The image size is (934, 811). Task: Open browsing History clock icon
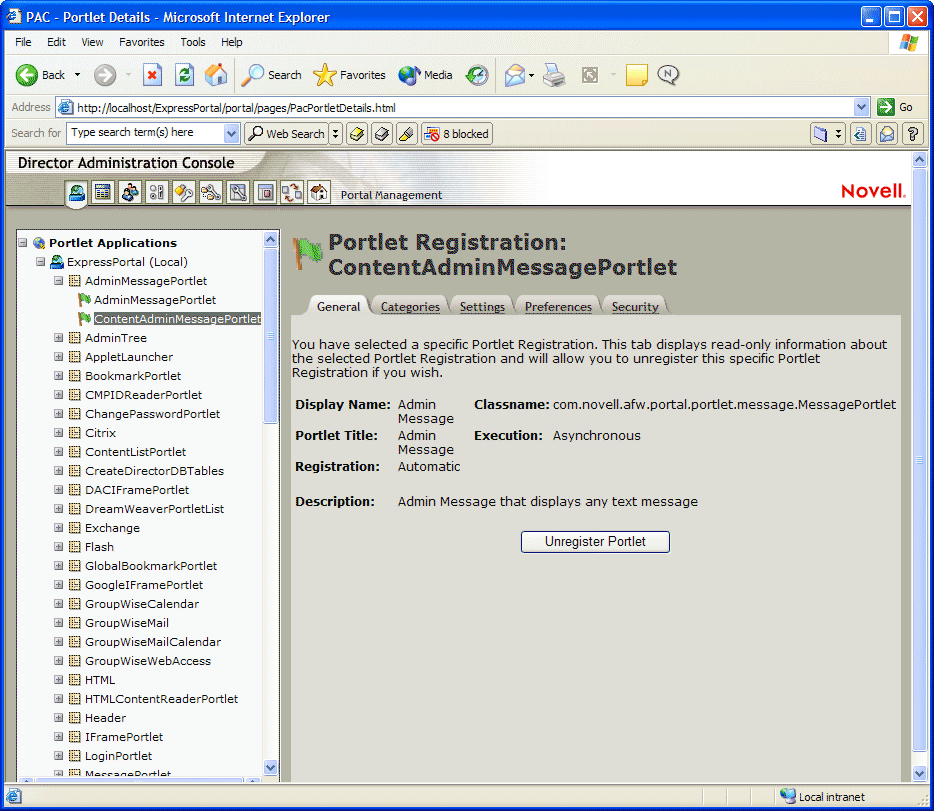(477, 75)
